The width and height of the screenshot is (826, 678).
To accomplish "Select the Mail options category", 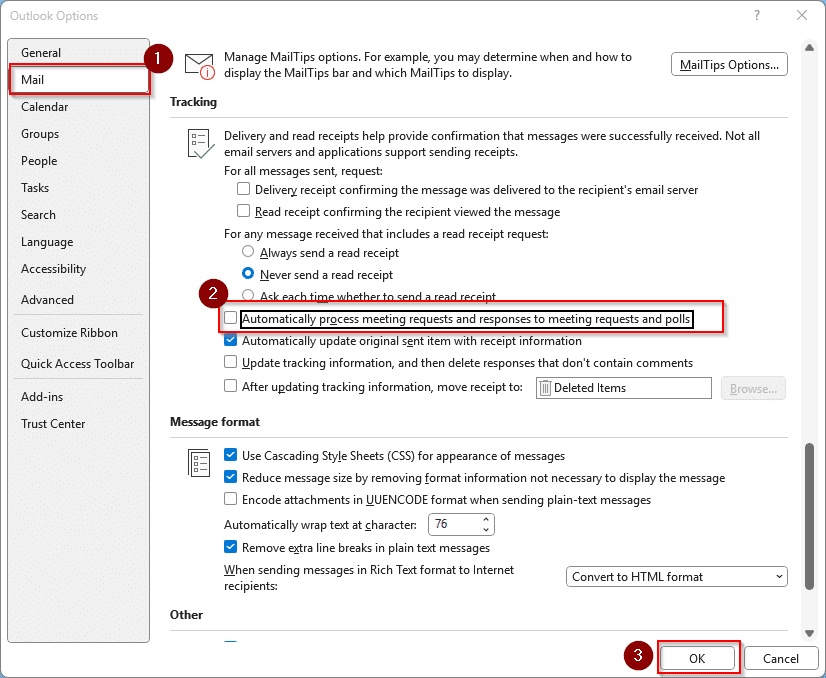I will pyautogui.click(x=79, y=80).
